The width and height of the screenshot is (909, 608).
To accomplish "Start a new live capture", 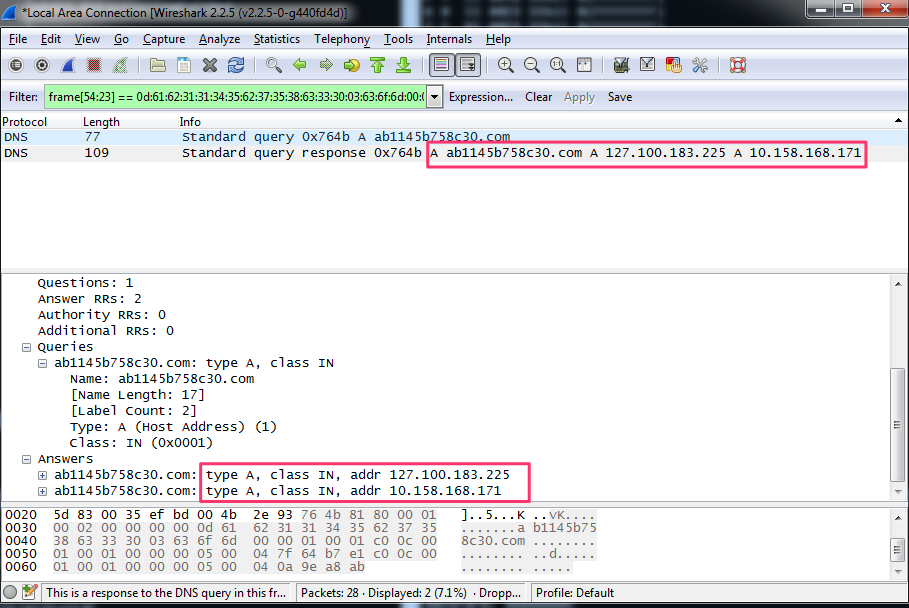I will (68, 65).
